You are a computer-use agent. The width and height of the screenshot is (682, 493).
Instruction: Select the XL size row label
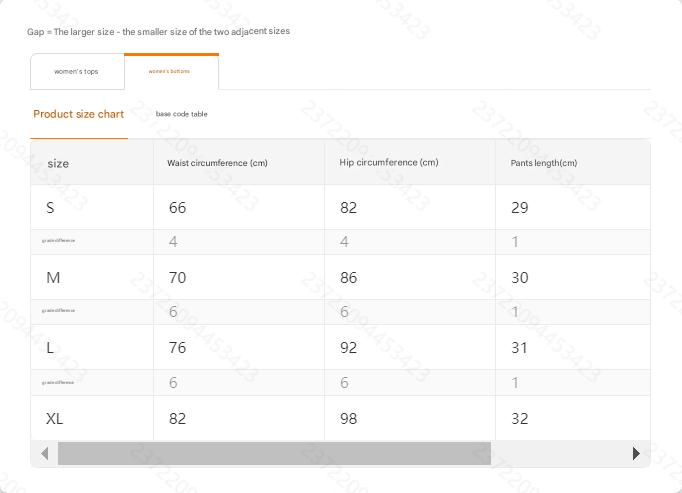[x=54, y=419]
